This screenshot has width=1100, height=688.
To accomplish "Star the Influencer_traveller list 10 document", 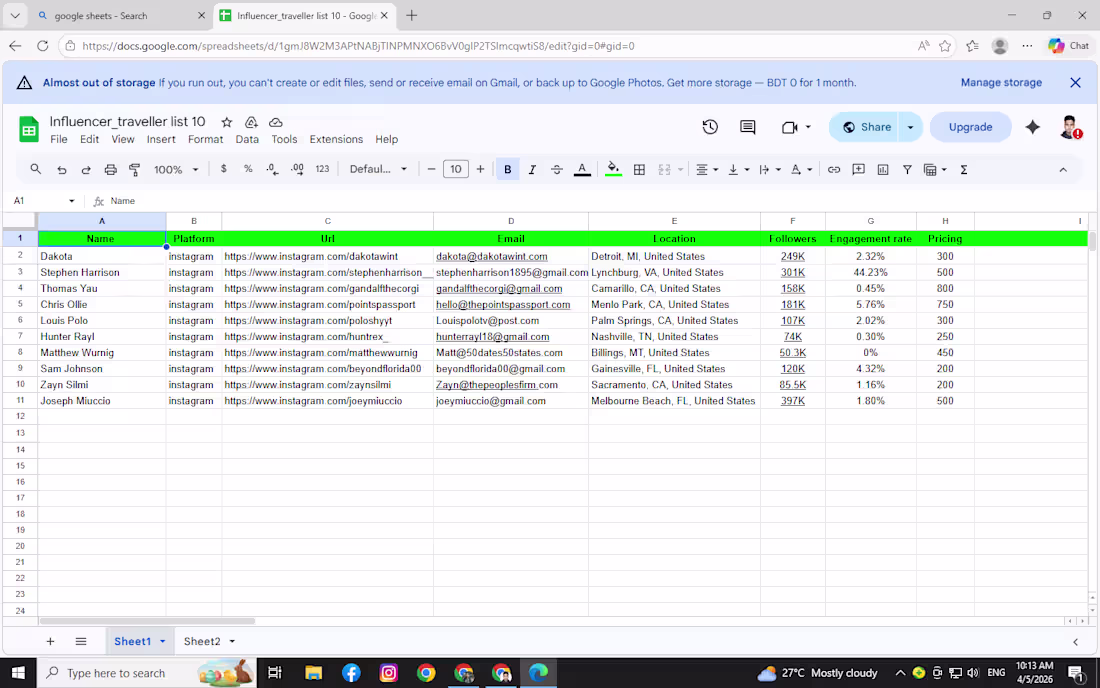I will [227, 122].
